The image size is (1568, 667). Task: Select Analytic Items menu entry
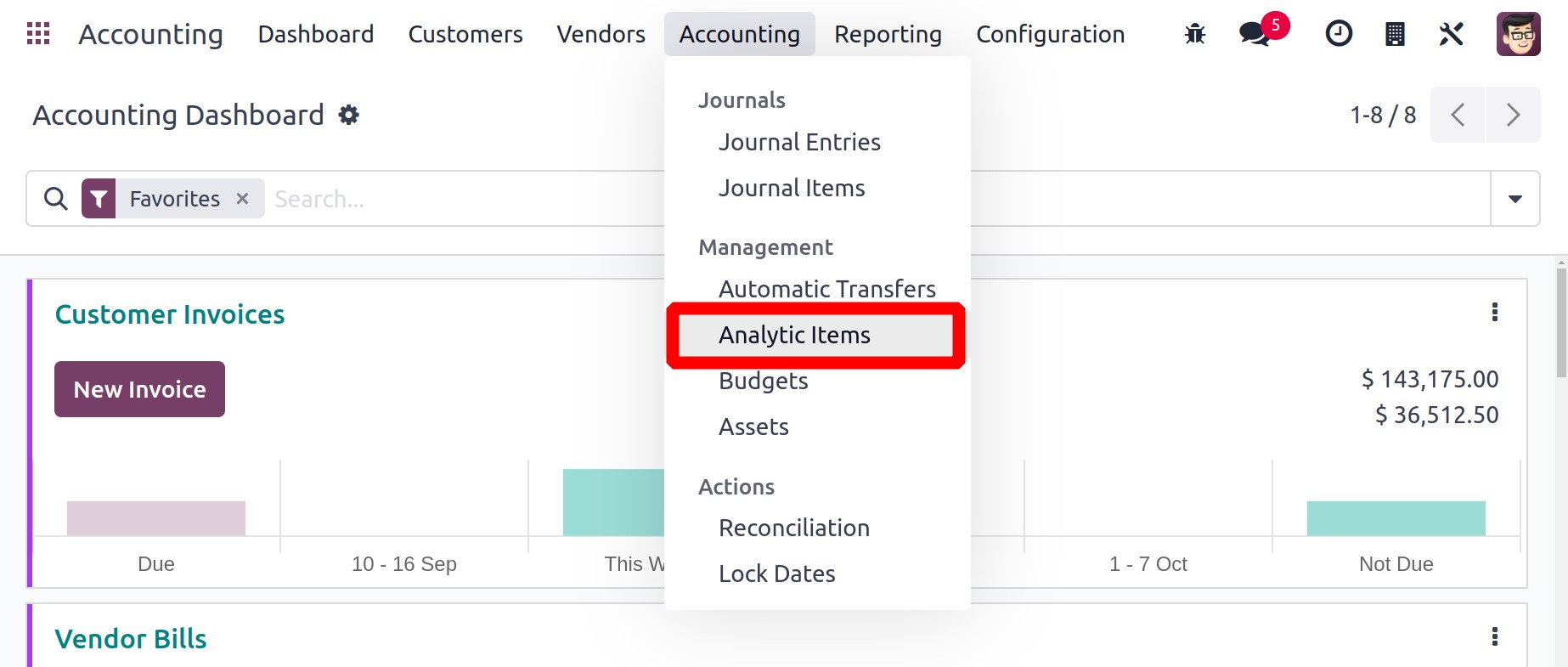(794, 336)
